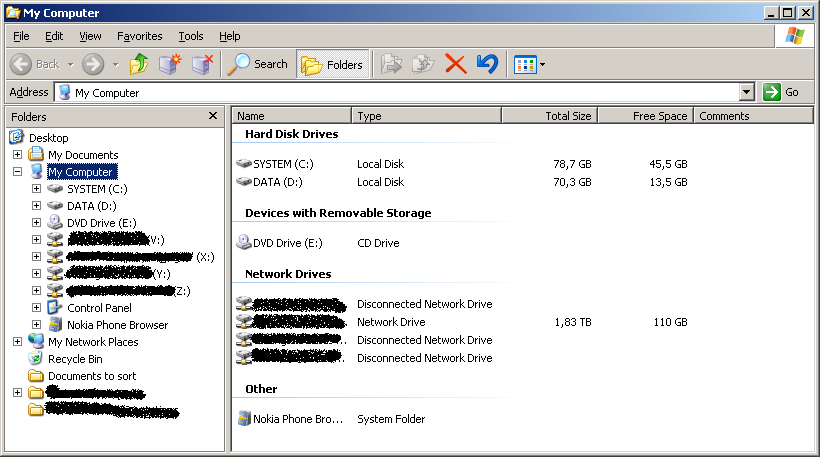Open the Views dropdown button
This screenshot has width=820, height=457.
tap(530, 64)
